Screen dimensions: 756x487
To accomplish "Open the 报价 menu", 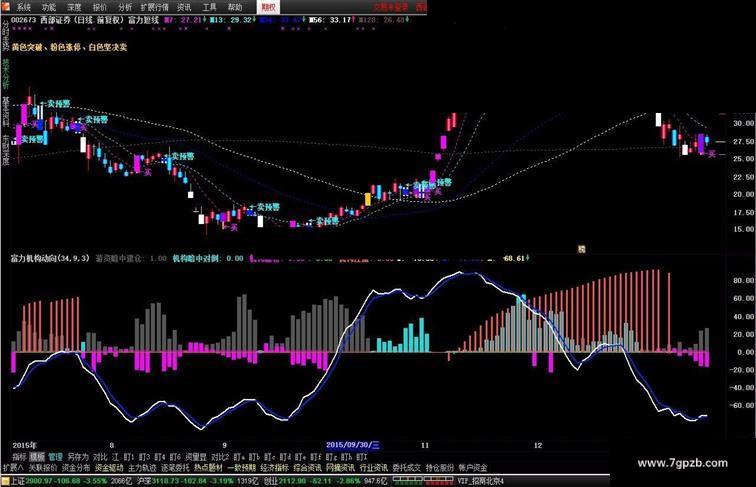I will [x=100, y=7].
